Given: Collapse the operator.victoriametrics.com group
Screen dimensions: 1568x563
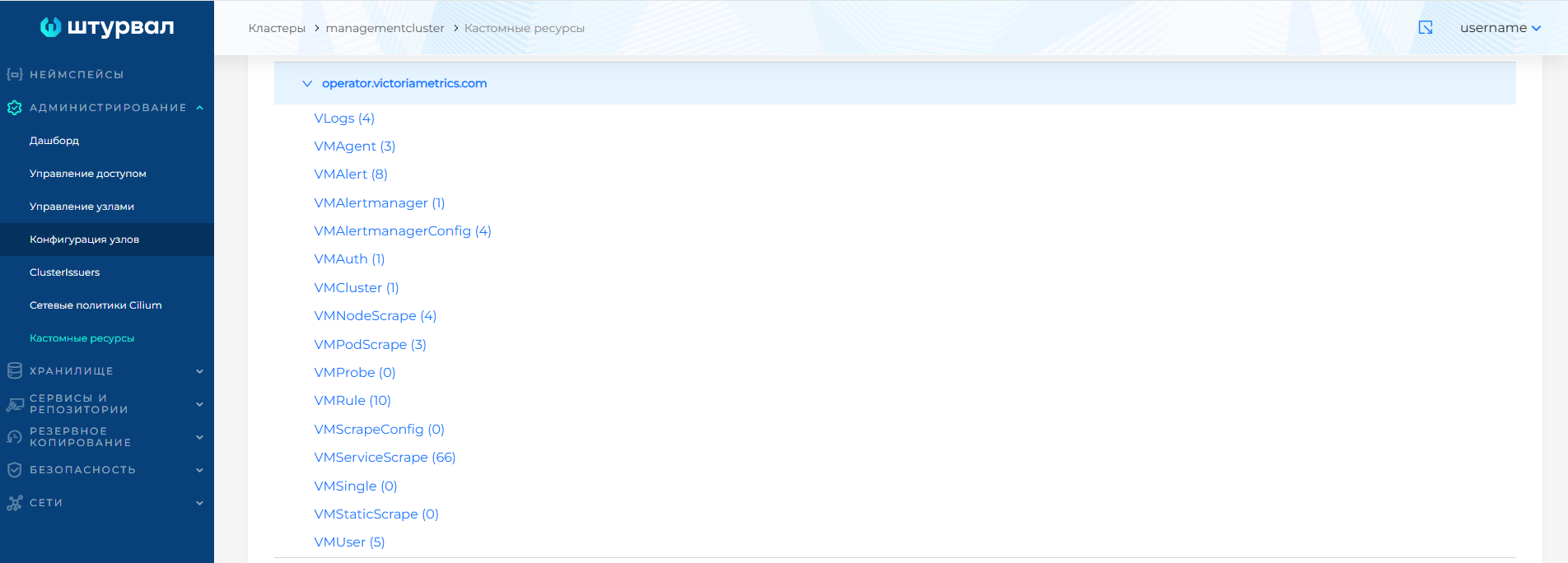Looking at the screenshot, I should pos(307,84).
